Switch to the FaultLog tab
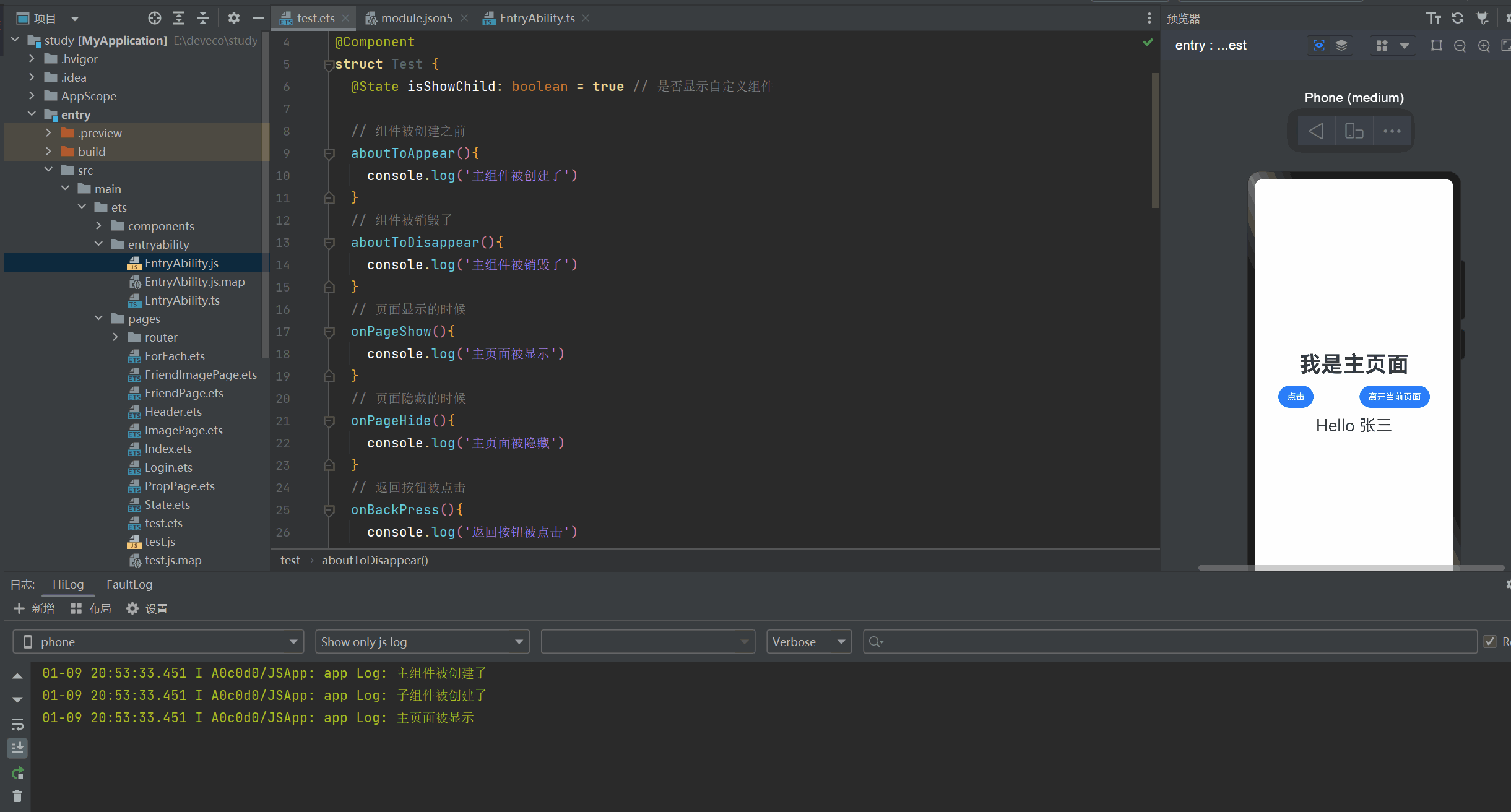 coord(129,584)
